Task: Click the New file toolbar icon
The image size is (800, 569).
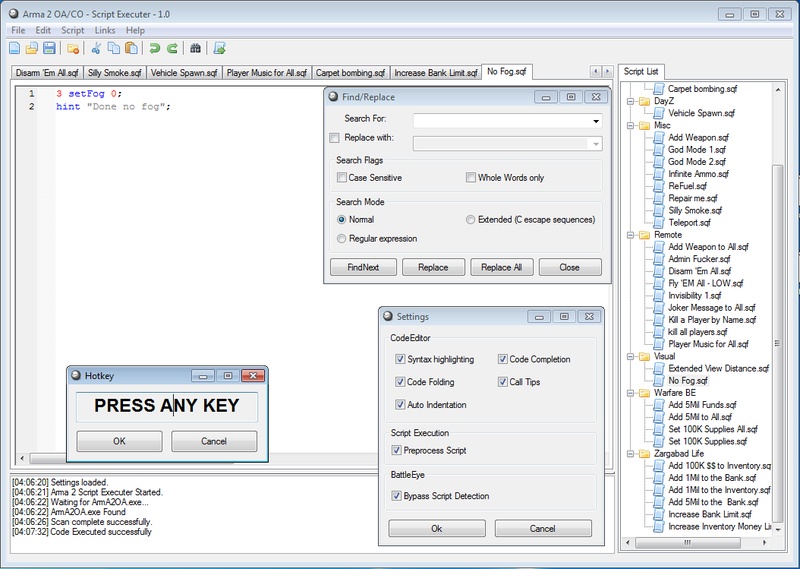Action: click(x=15, y=48)
